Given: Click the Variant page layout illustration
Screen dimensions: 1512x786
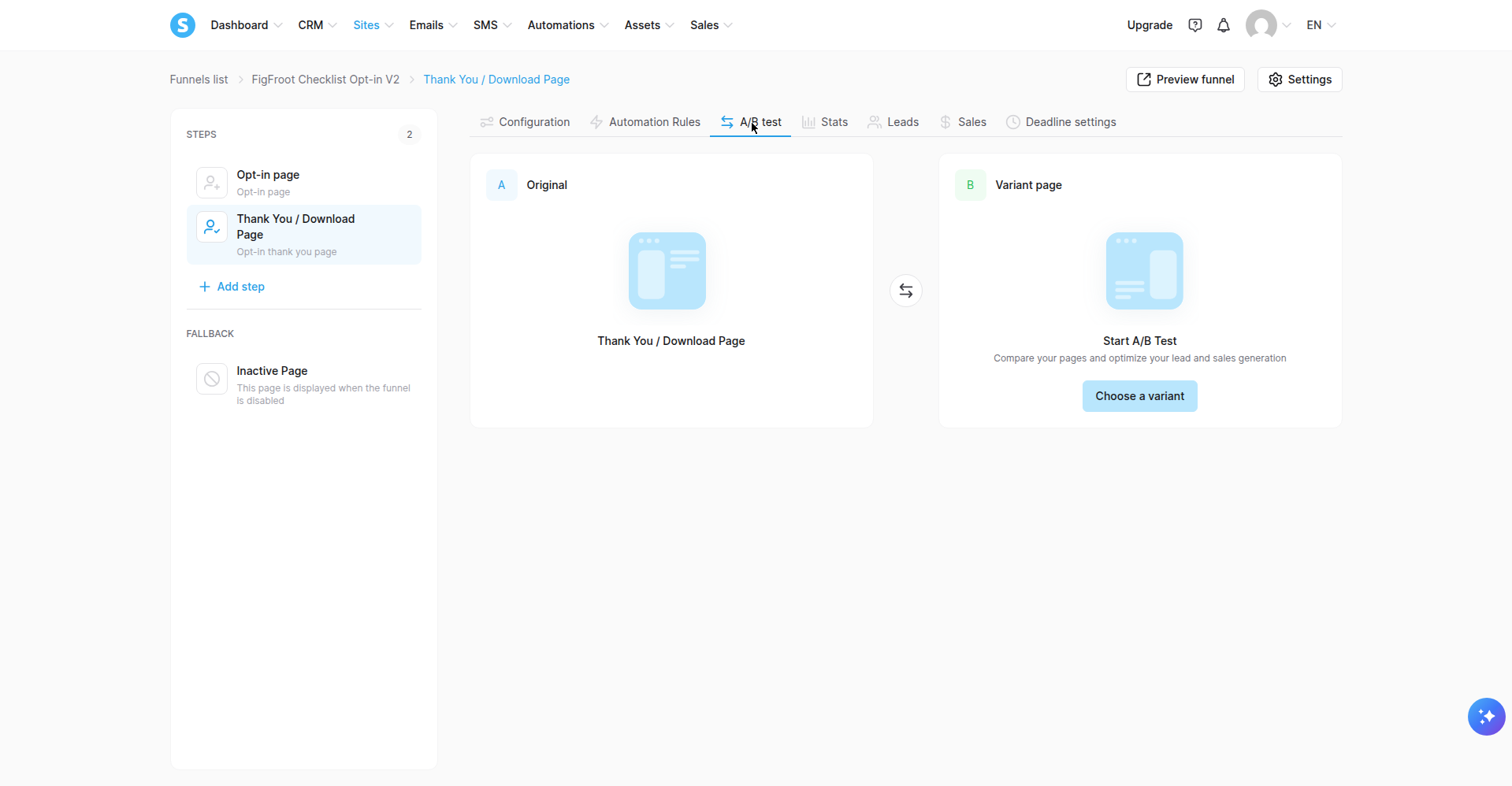Looking at the screenshot, I should pyautogui.click(x=1145, y=271).
